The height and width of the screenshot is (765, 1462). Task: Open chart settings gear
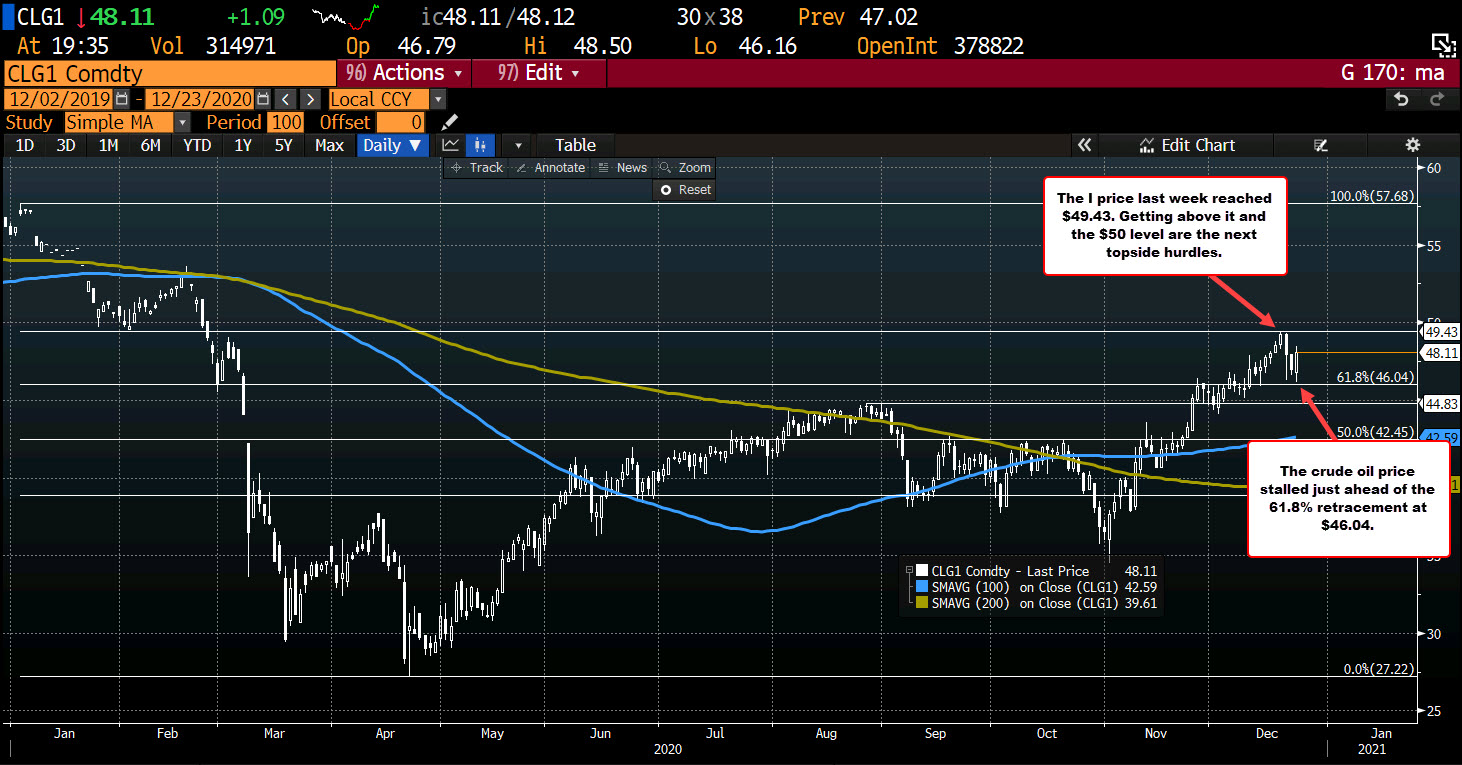pyautogui.click(x=1412, y=145)
